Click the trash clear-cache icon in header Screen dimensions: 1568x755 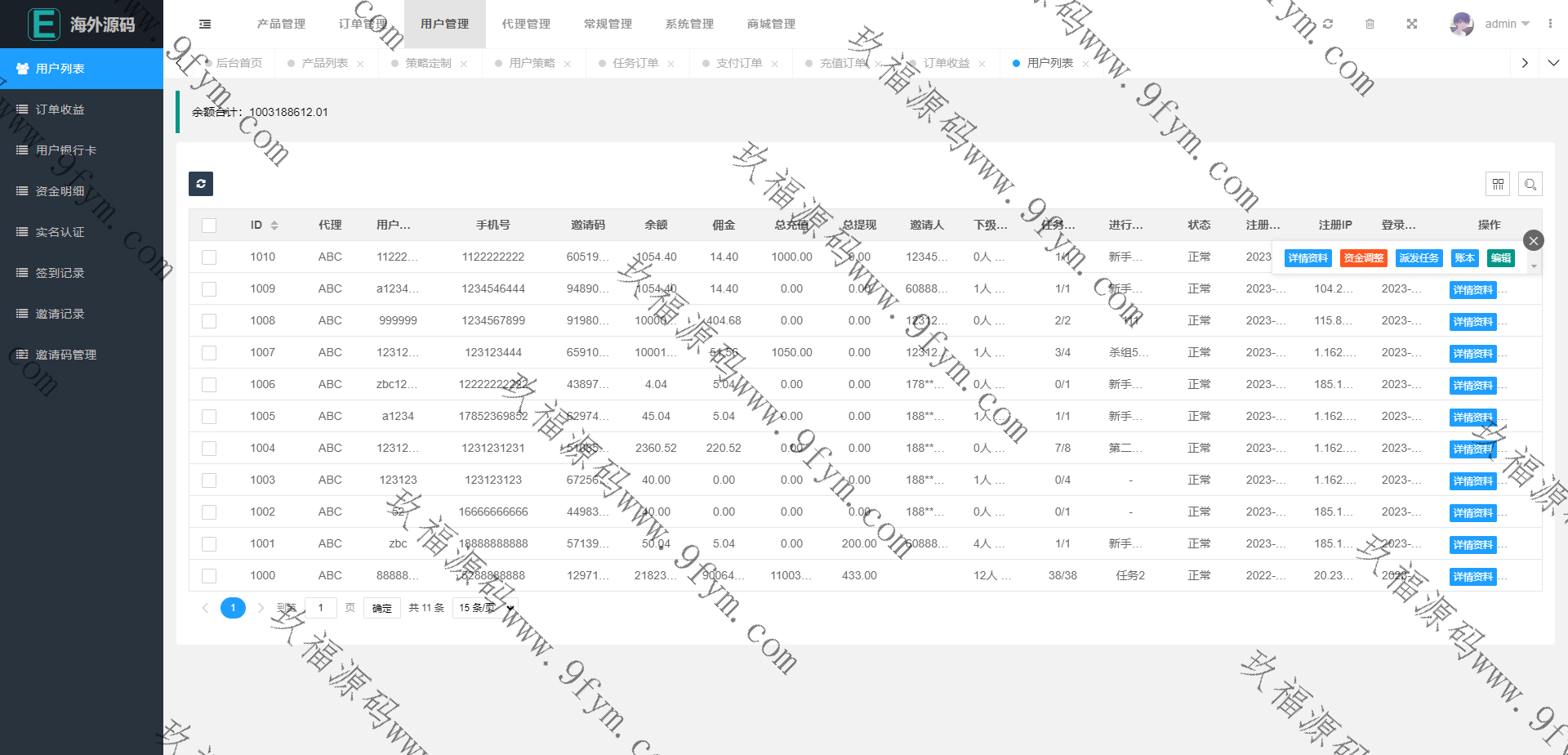1370,25
